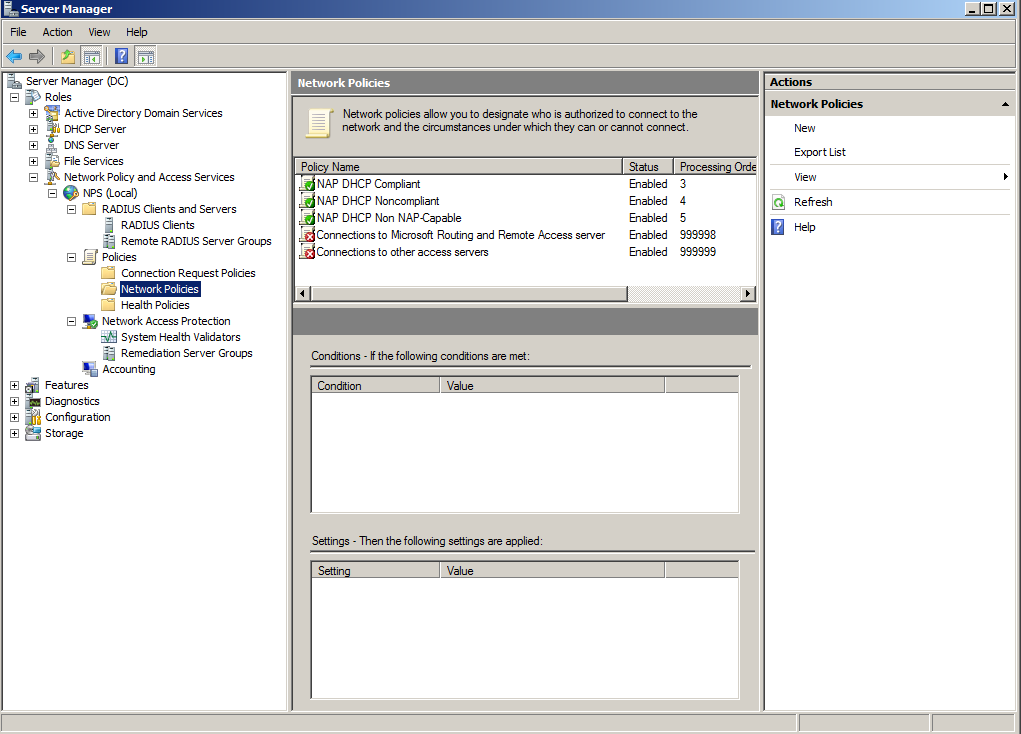Expand the Features node

pos(14,386)
